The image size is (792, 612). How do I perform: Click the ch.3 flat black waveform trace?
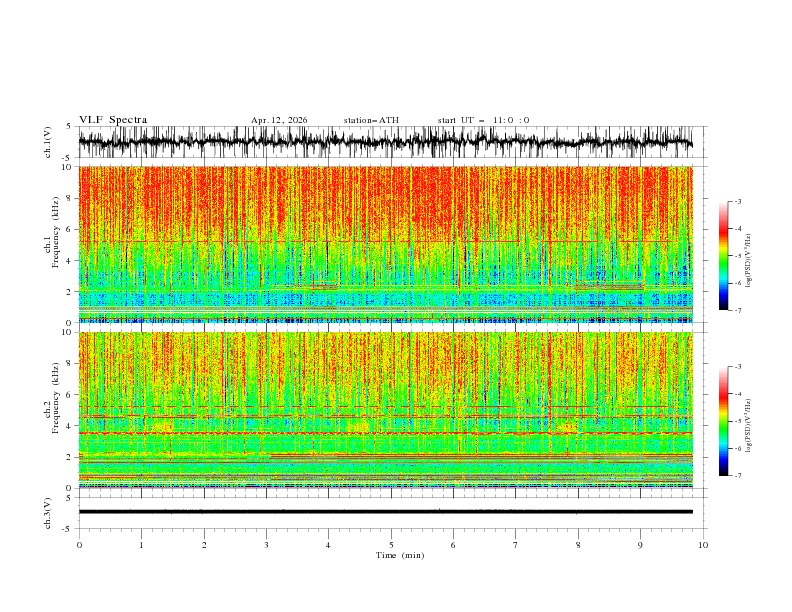pyautogui.click(x=385, y=512)
